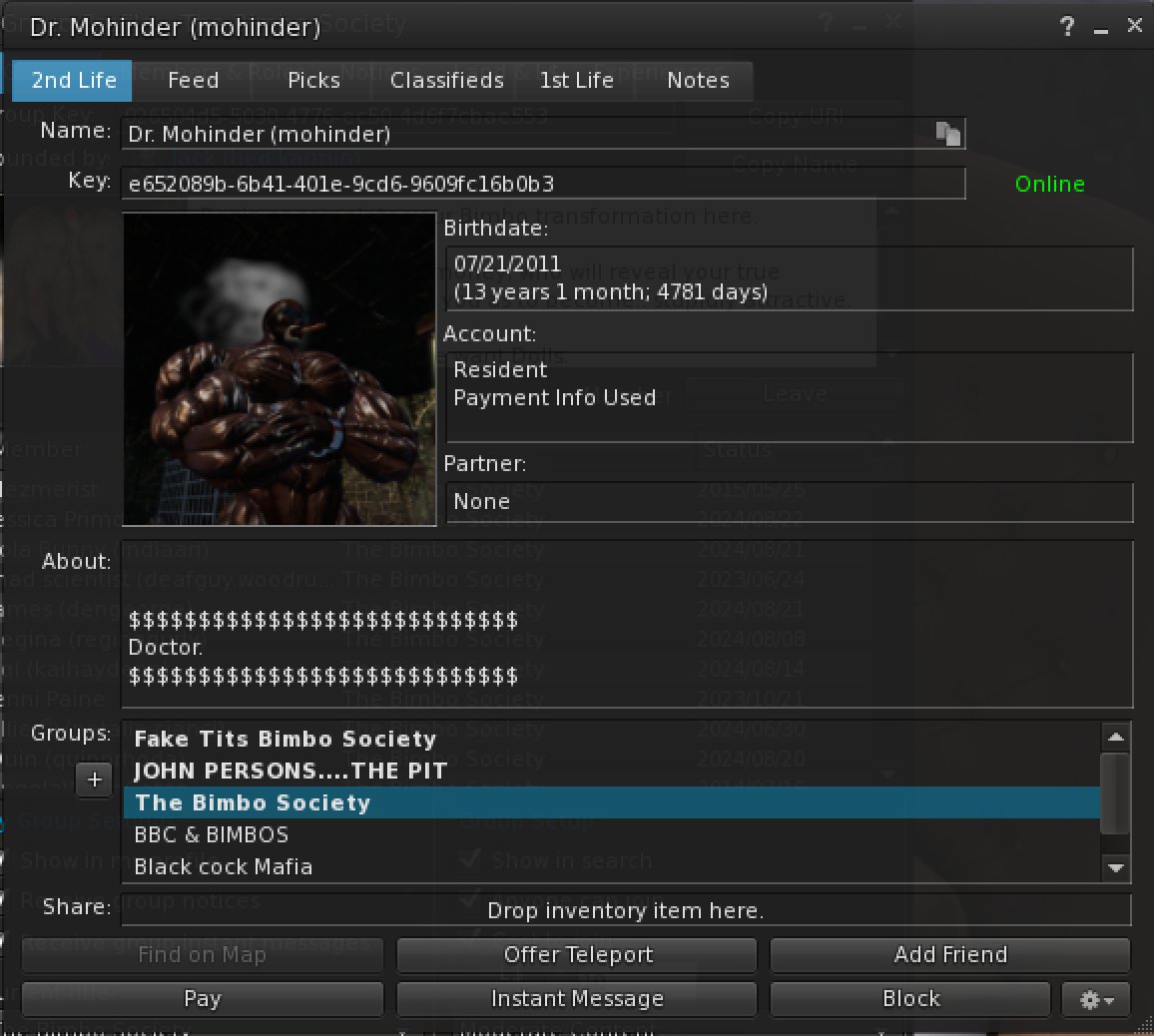Select BBC & BIMBOS group
Viewport: 1154px width, 1036px height.
tap(611, 834)
